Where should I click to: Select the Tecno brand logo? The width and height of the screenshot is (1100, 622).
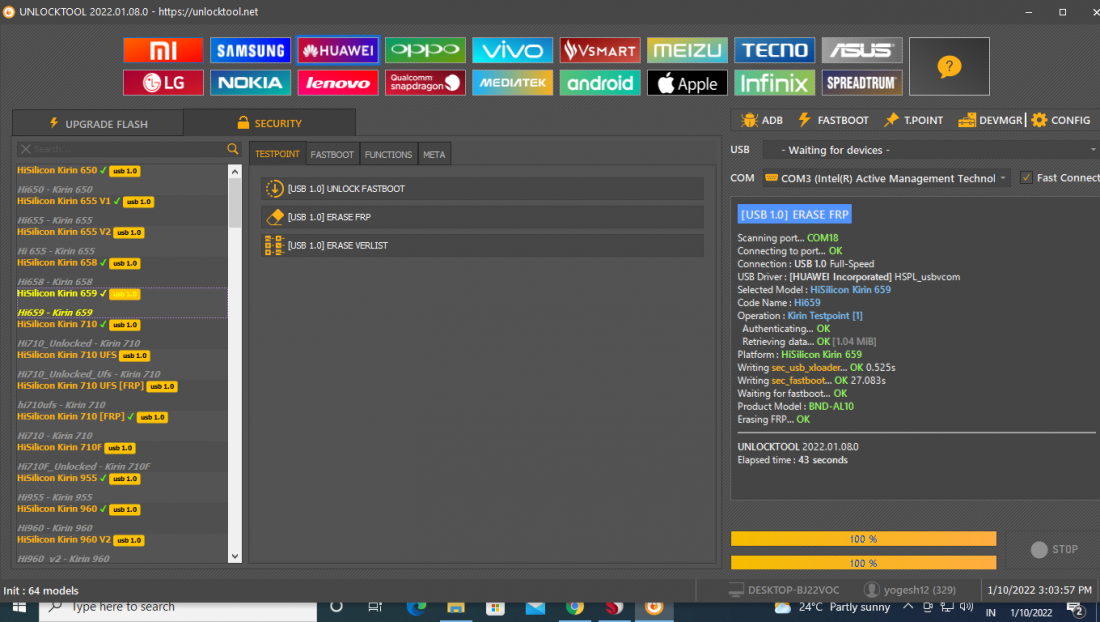(774, 50)
